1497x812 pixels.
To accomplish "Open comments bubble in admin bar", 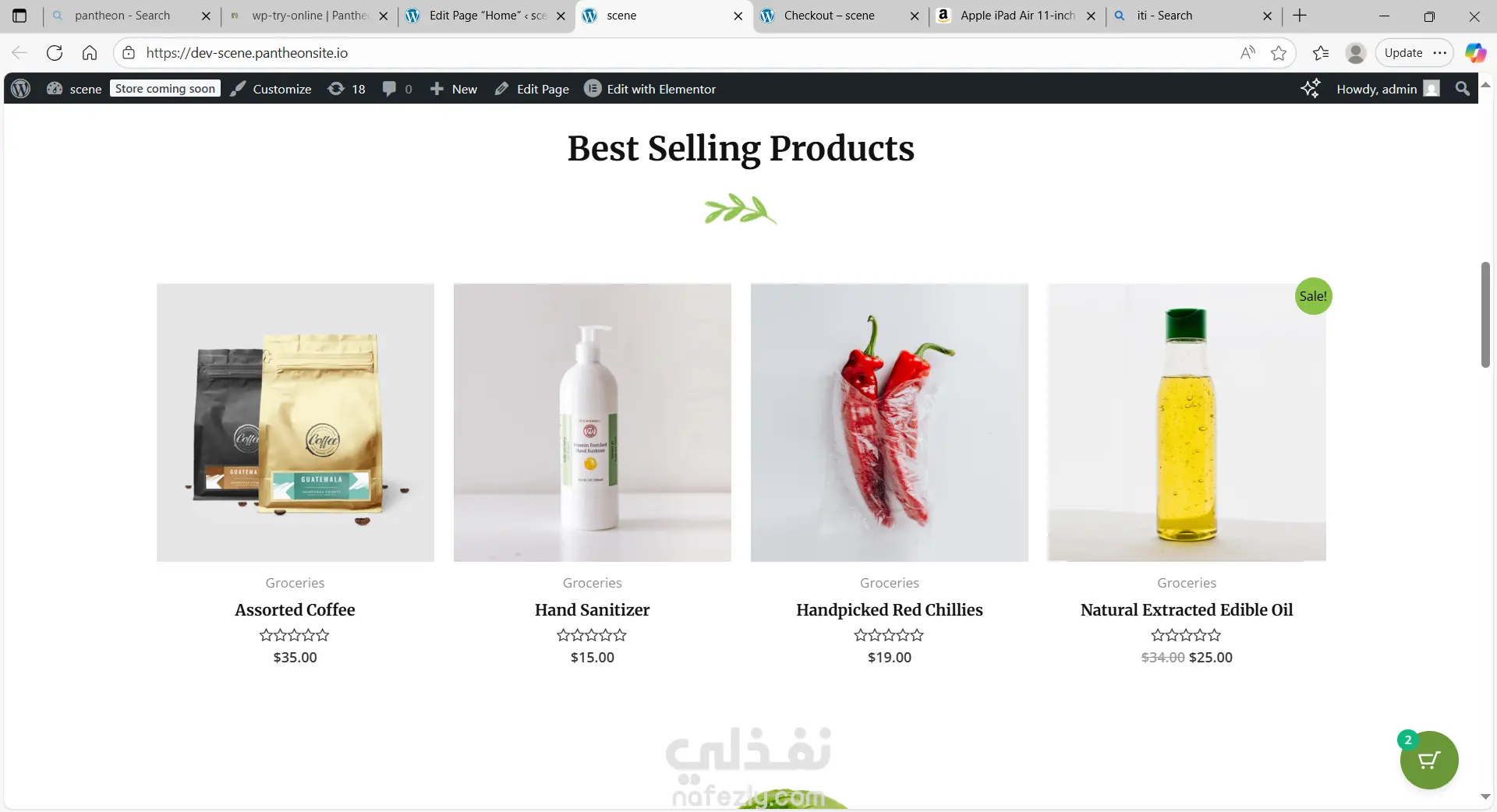I will [x=397, y=89].
